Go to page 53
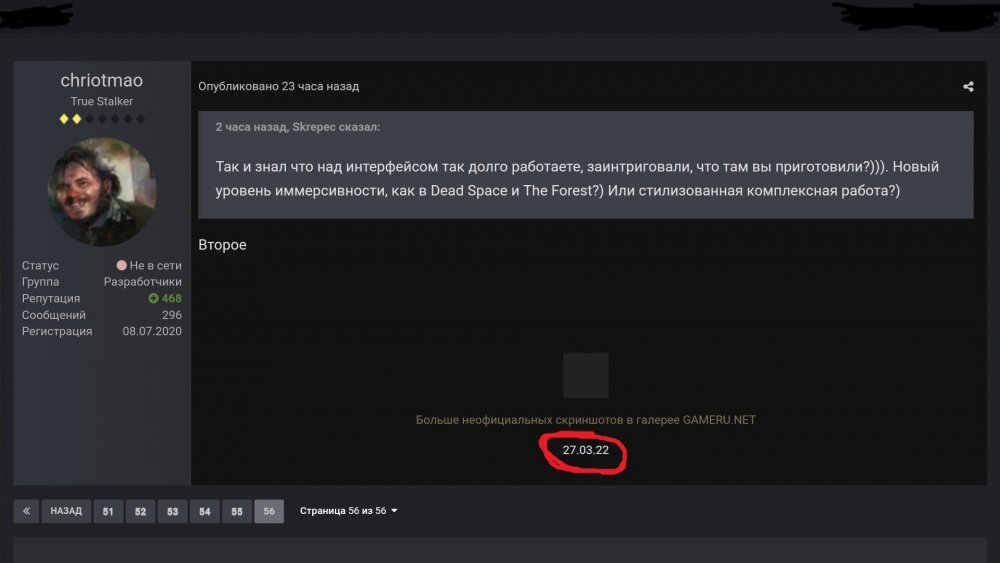This screenshot has width=1000, height=563. pos(172,511)
